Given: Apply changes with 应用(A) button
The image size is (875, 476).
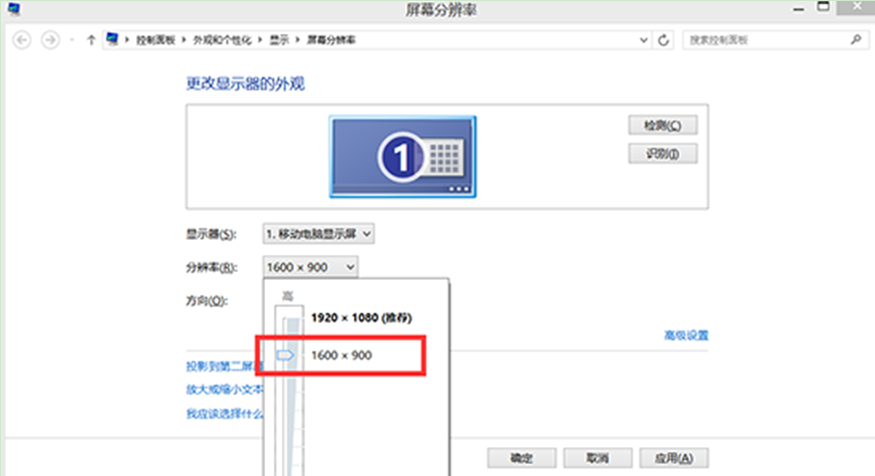Looking at the screenshot, I should (x=674, y=458).
